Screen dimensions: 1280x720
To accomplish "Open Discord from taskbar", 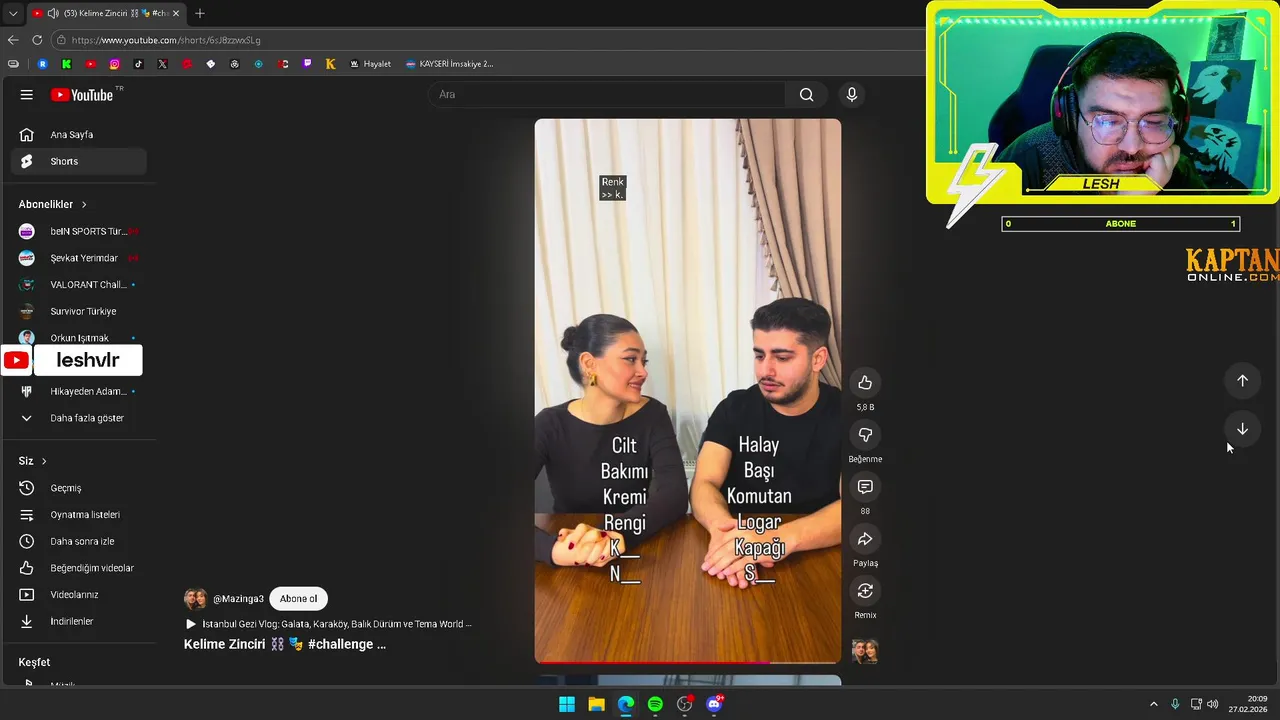I will click(714, 704).
